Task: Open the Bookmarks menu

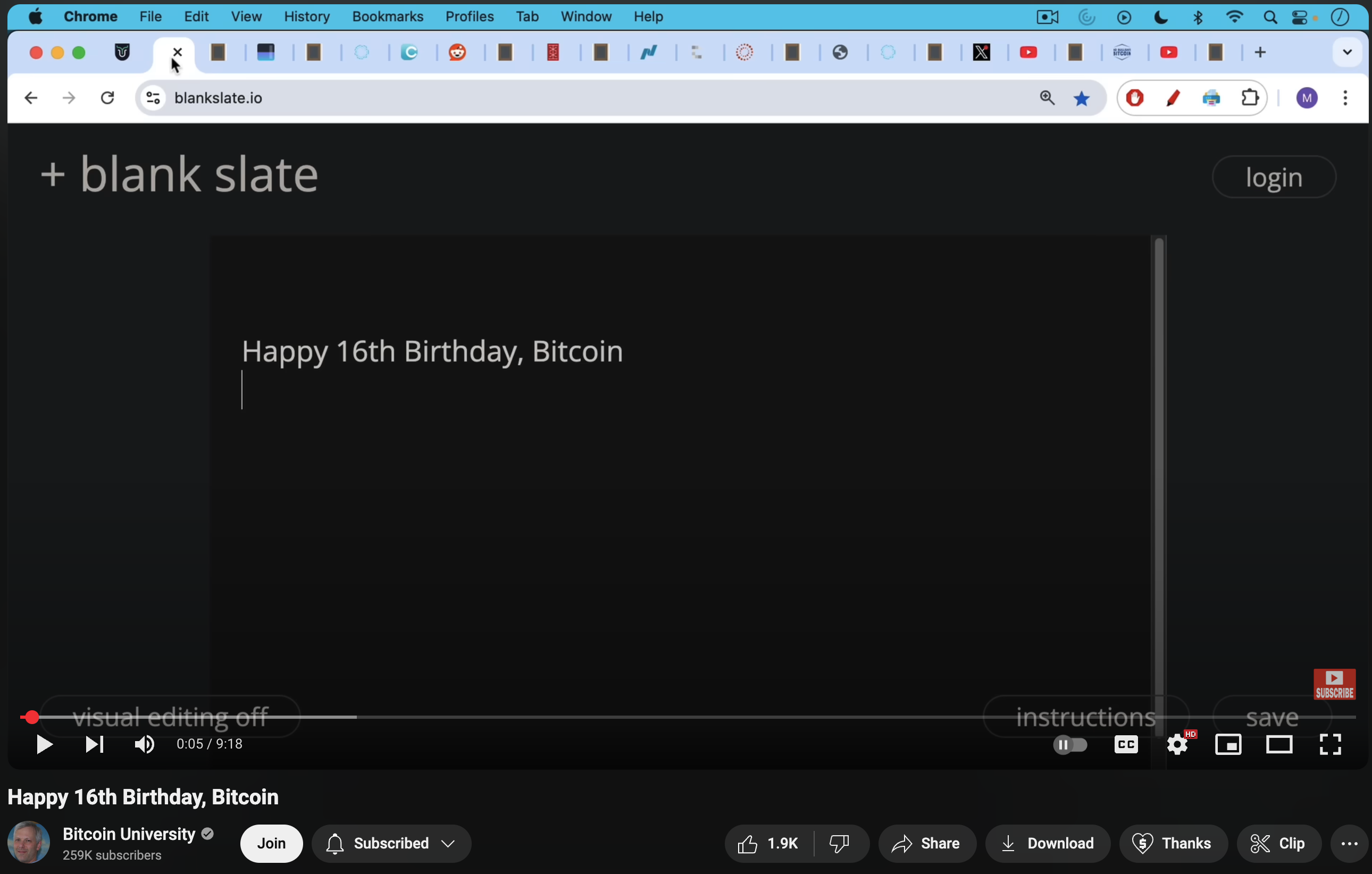Action: pyautogui.click(x=388, y=16)
